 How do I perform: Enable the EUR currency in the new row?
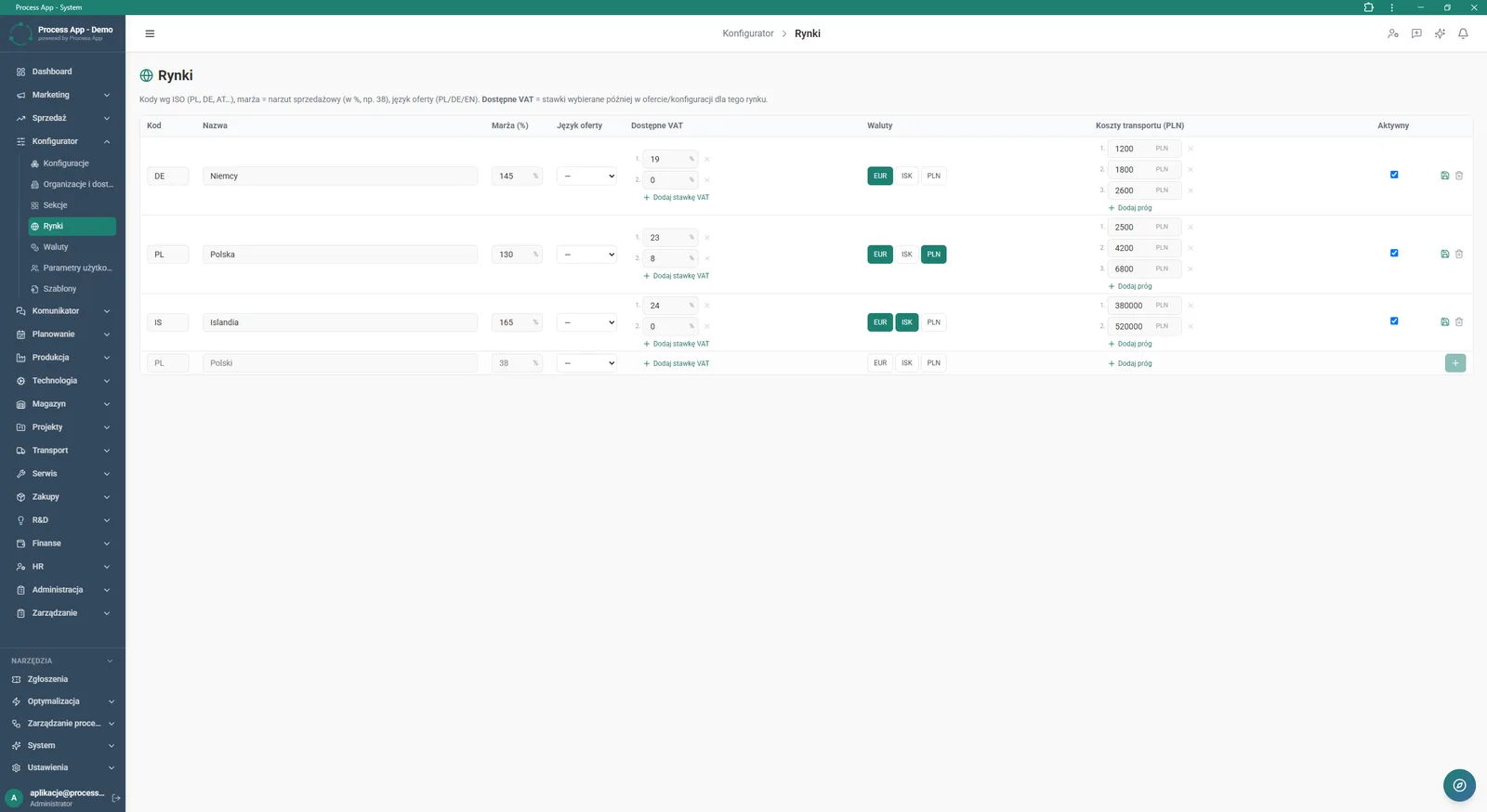tap(880, 363)
